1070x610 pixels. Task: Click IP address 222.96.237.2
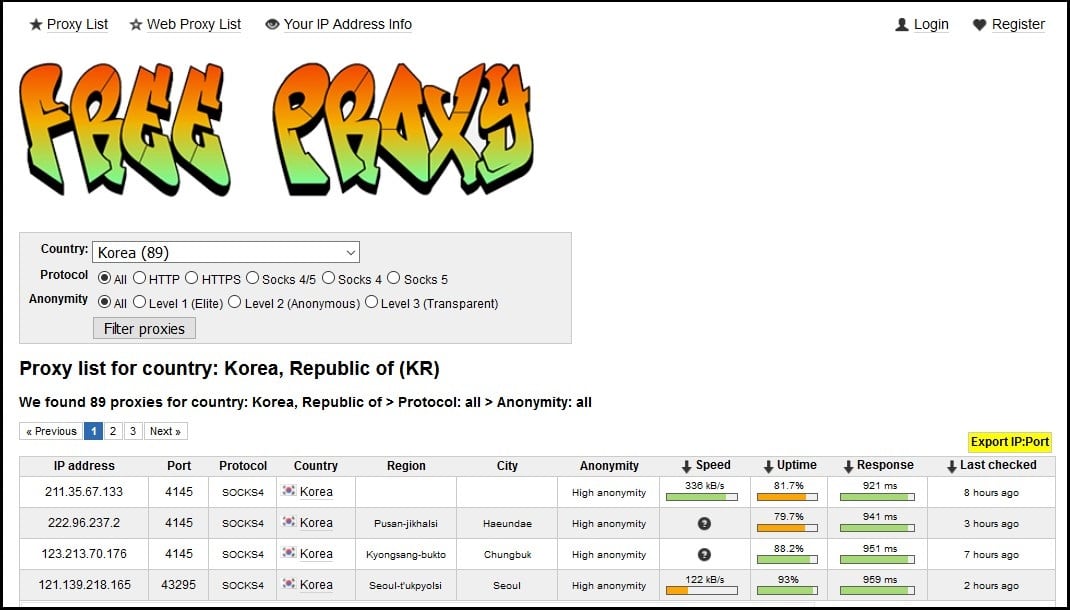tap(84, 523)
